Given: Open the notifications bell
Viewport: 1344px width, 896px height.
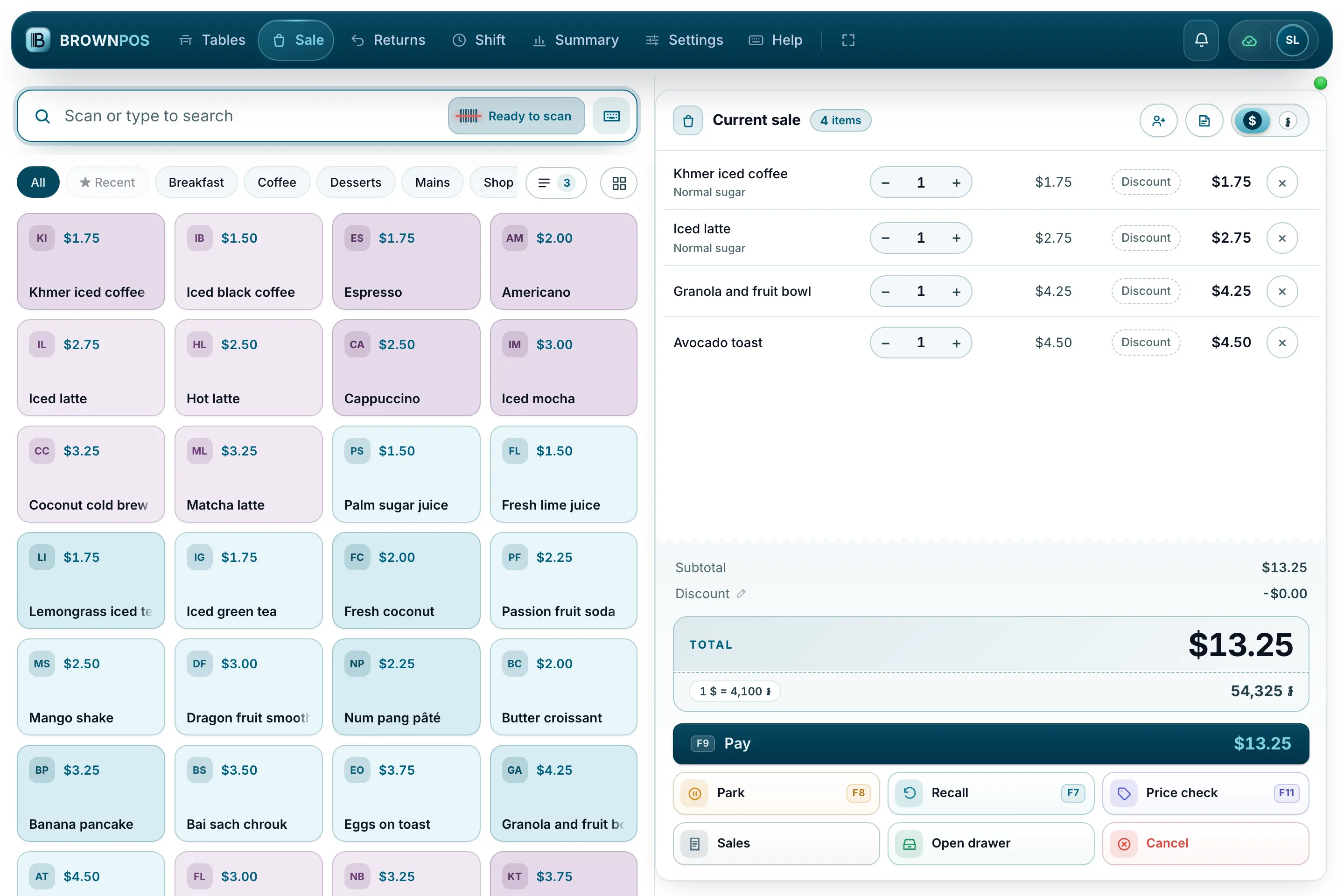Looking at the screenshot, I should point(1201,40).
